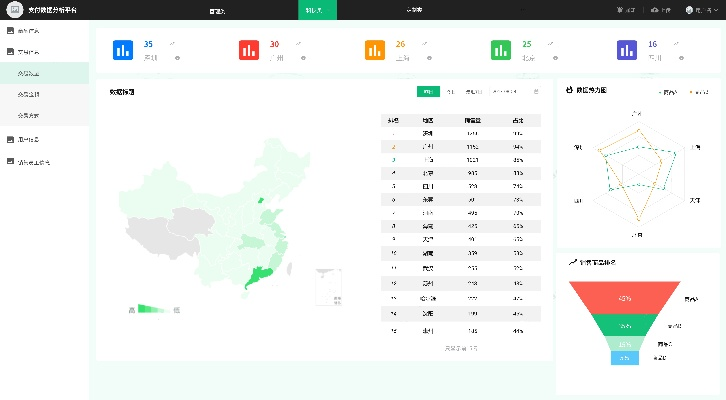Click the table footer text below row 15

click(x=459, y=348)
